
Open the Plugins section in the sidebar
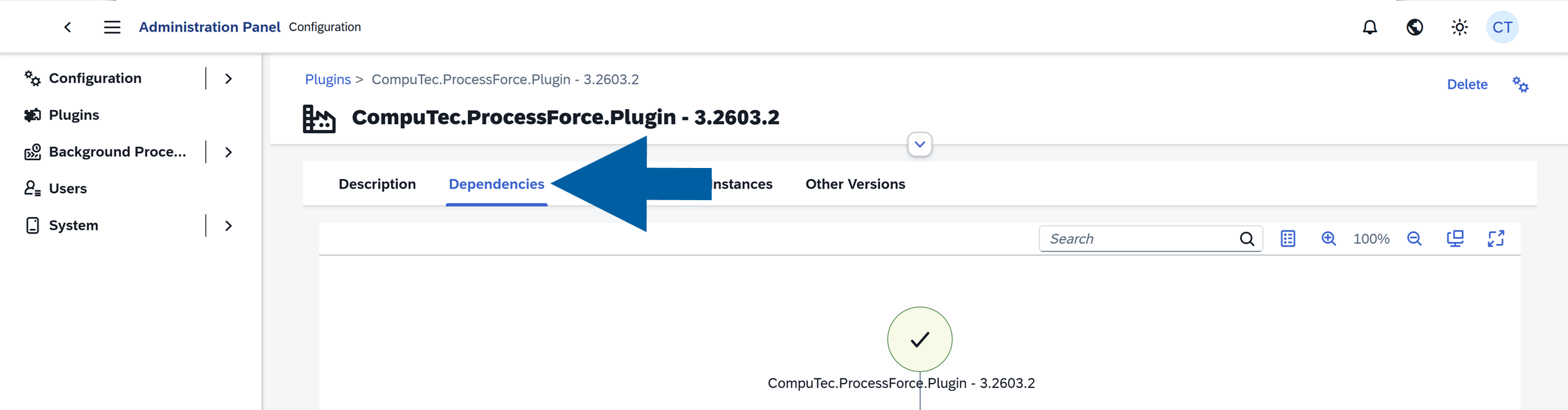pos(74,115)
